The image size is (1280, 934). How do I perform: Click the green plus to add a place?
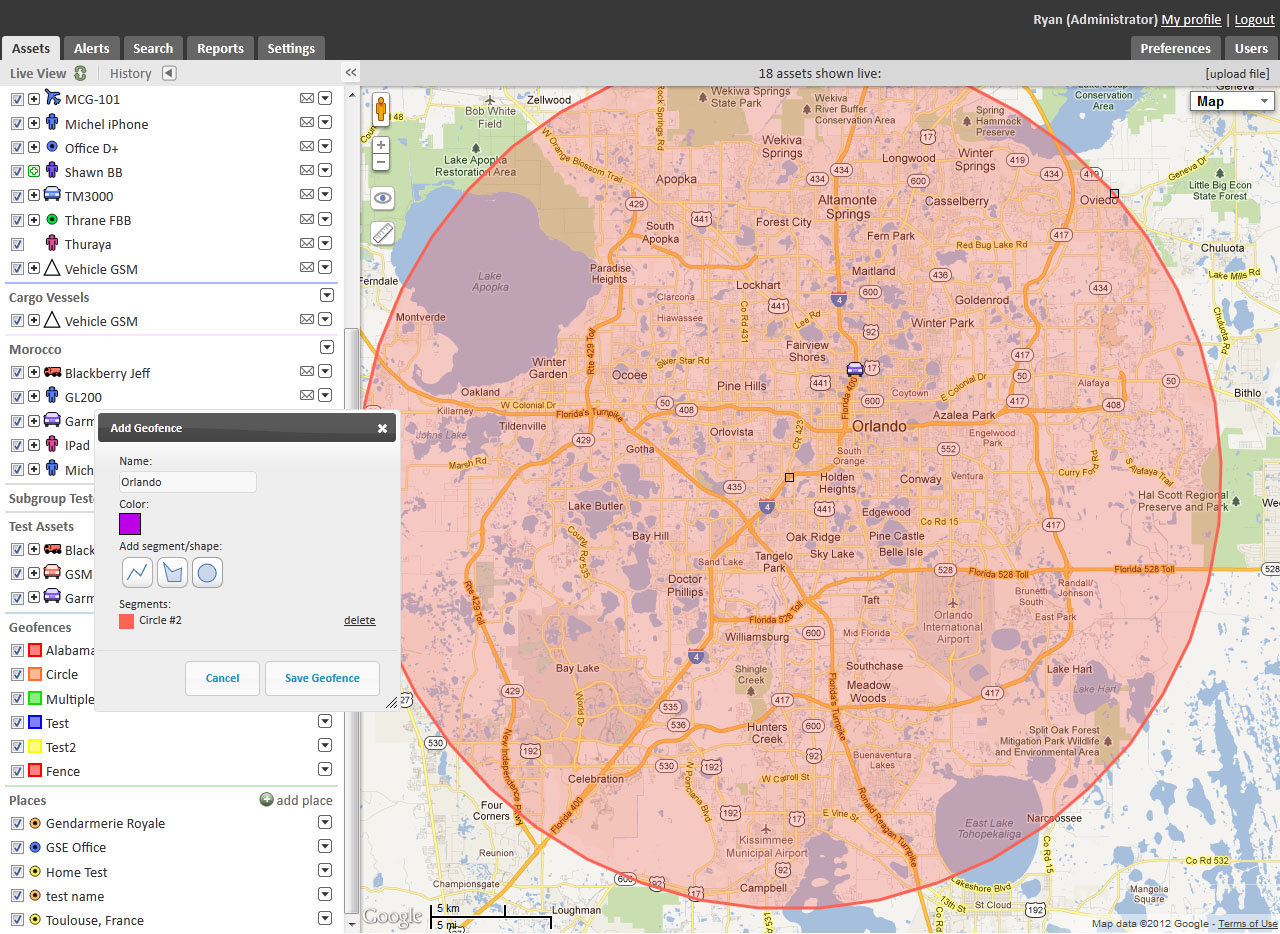265,799
